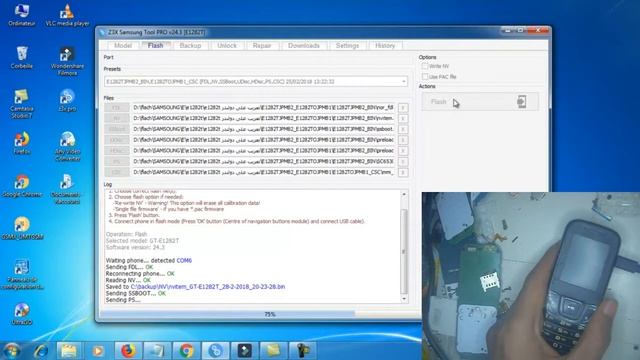Open GSMX_UMTGSM desktop shortcut
Viewport: 640px width, 360px height.
22,229
